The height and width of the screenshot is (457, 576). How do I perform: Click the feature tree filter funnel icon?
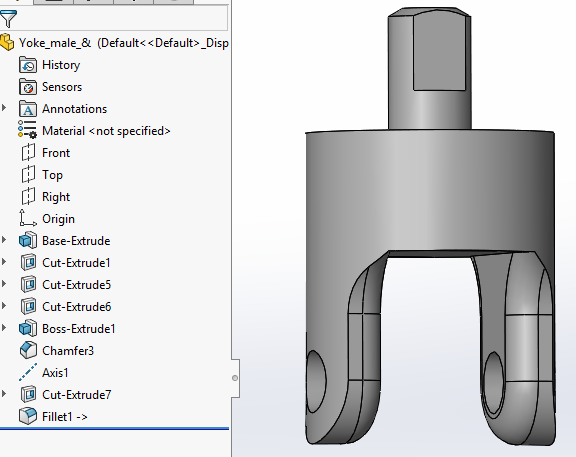(x=8, y=18)
